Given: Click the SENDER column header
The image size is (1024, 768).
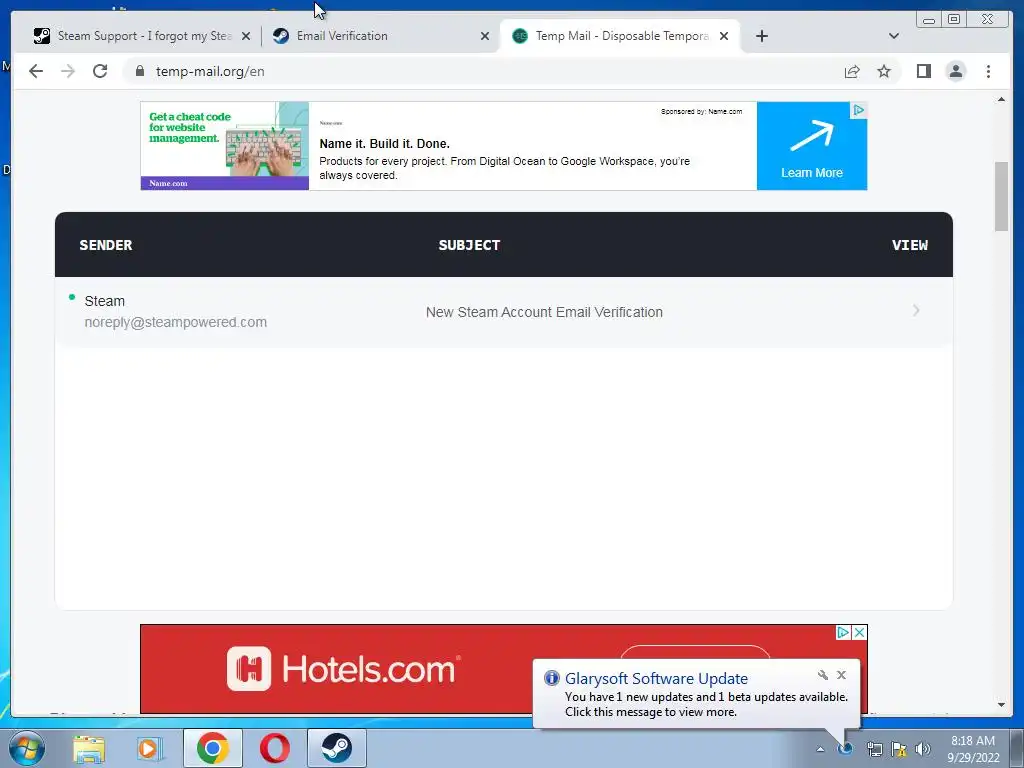Looking at the screenshot, I should pos(106,245).
